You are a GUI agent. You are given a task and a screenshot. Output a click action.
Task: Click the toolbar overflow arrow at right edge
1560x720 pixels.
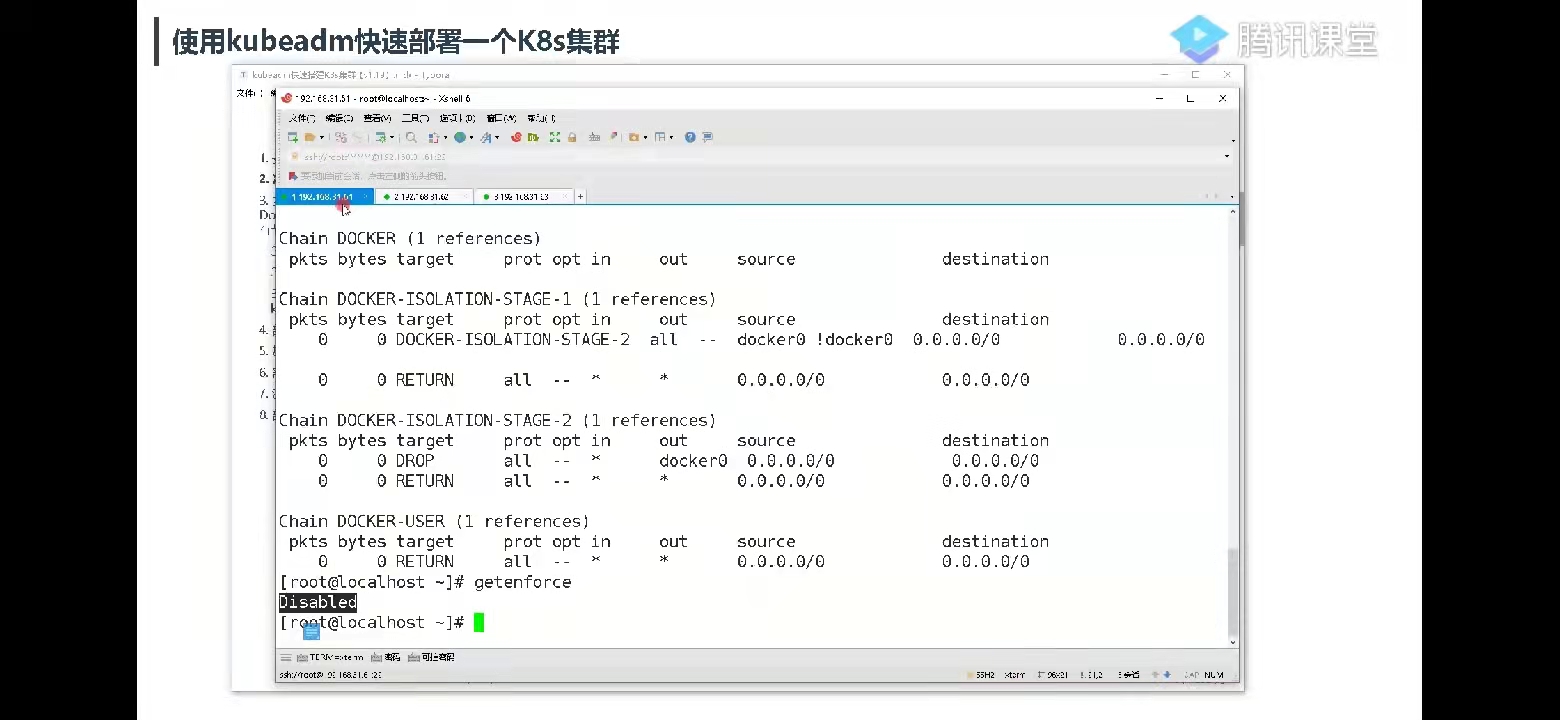point(1233,141)
